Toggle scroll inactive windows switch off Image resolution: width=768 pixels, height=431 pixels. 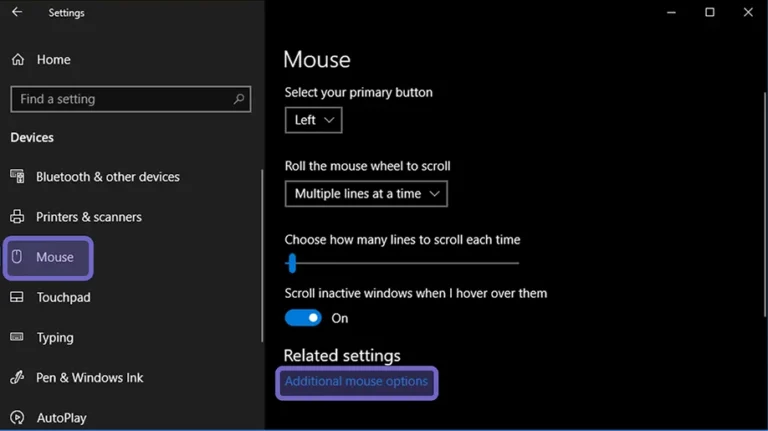point(303,318)
